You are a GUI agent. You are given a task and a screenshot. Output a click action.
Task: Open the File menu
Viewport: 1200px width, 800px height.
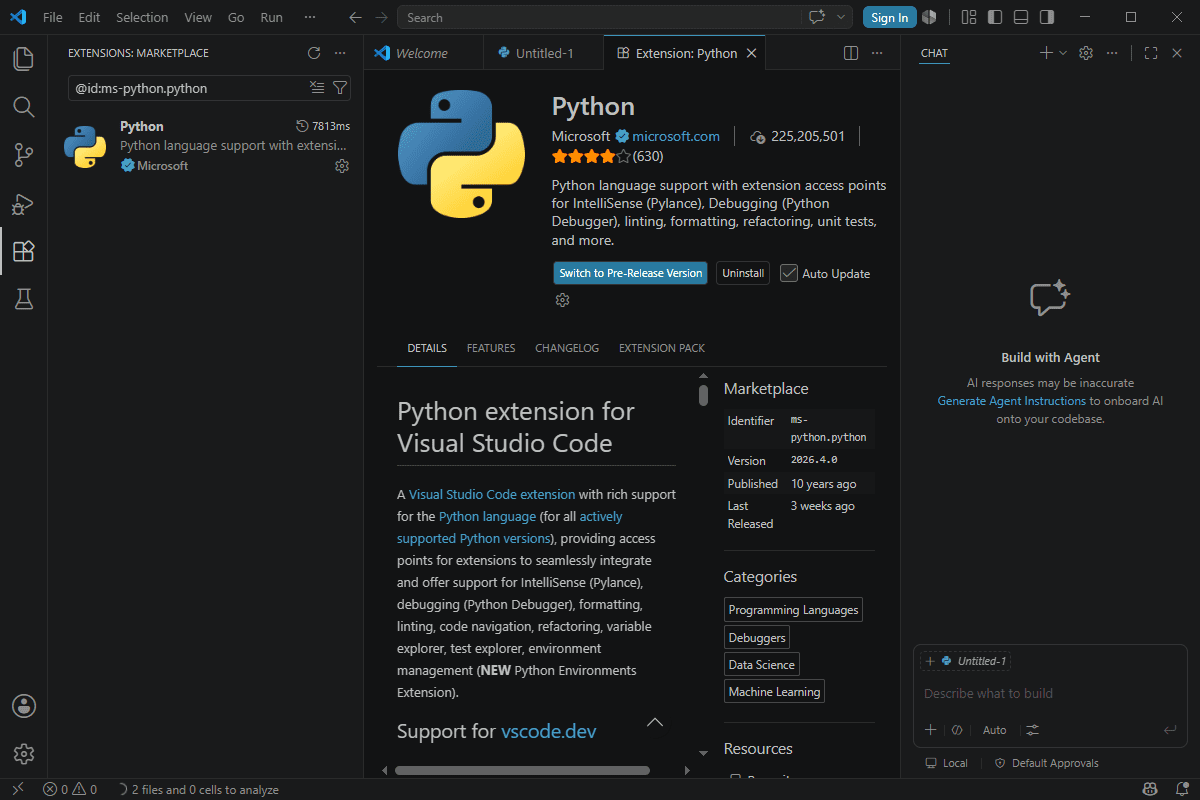(53, 17)
